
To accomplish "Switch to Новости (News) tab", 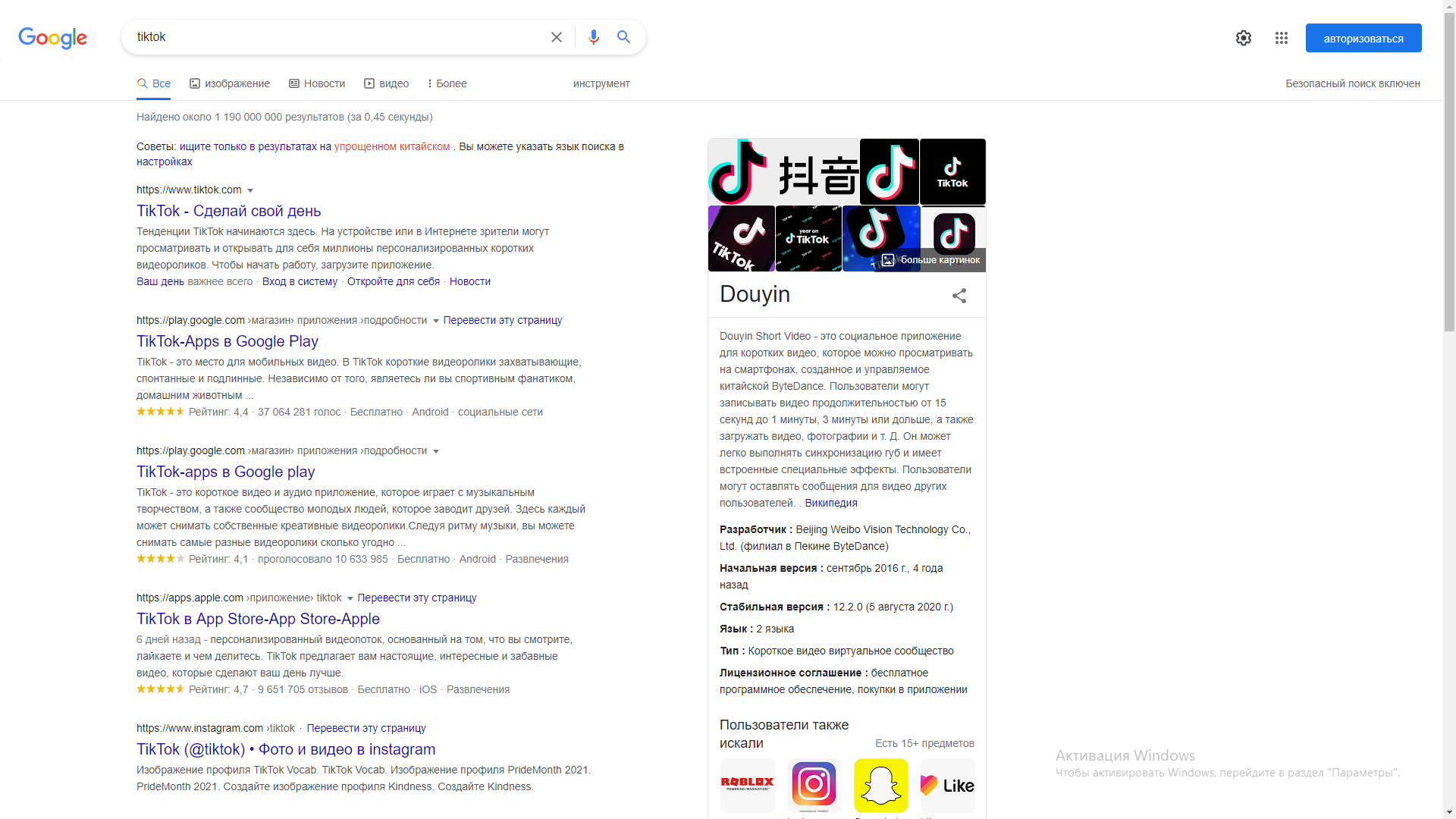I will tap(317, 83).
